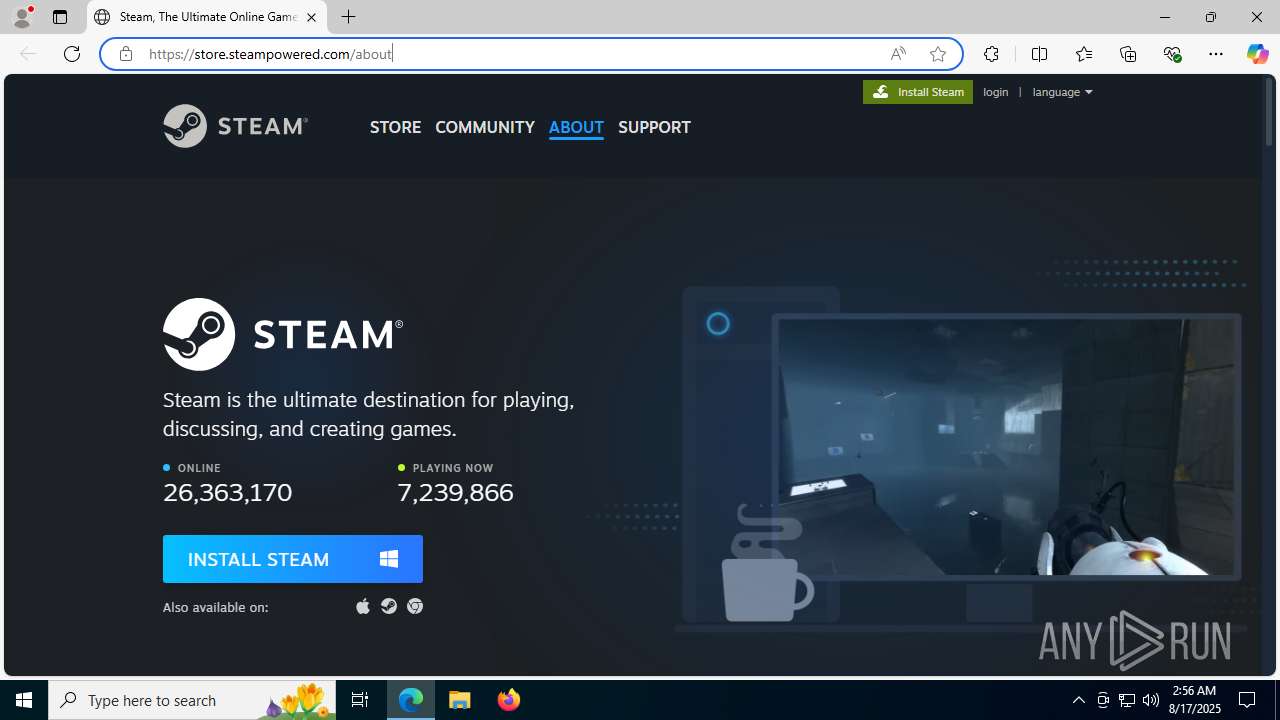1280x720 pixels.
Task: Click the Portal gameplay preview image
Action: (1006, 446)
